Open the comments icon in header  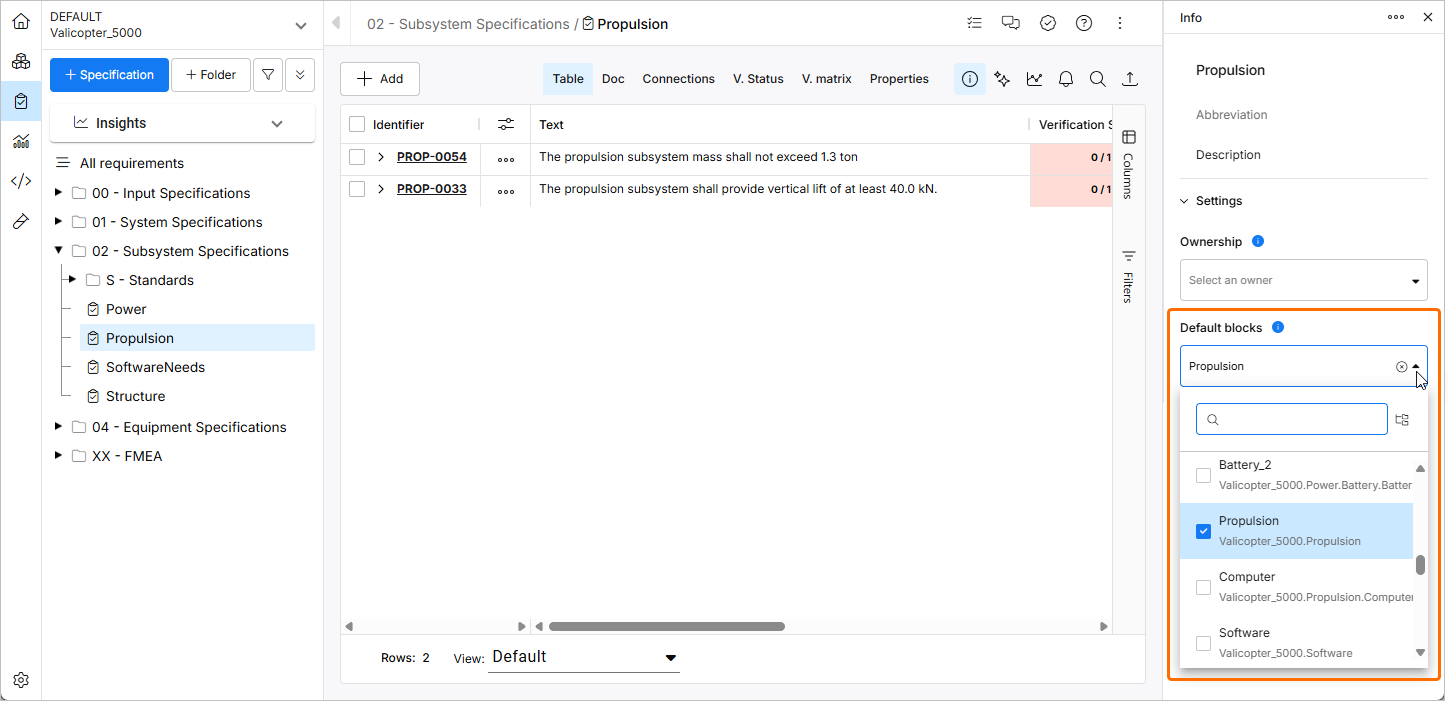[x=1011, y=23]
